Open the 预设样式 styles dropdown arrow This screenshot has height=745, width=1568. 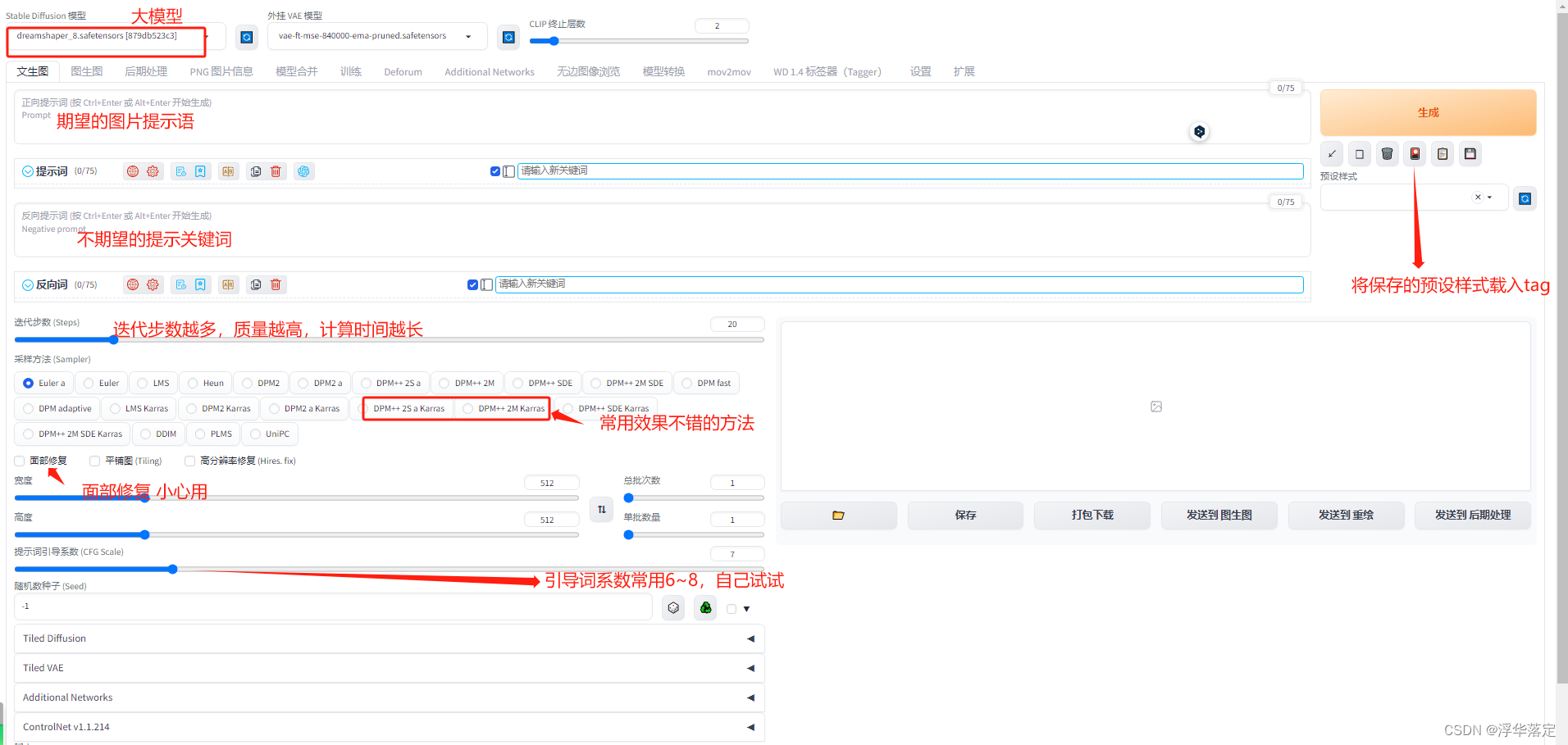(1489, 198)
